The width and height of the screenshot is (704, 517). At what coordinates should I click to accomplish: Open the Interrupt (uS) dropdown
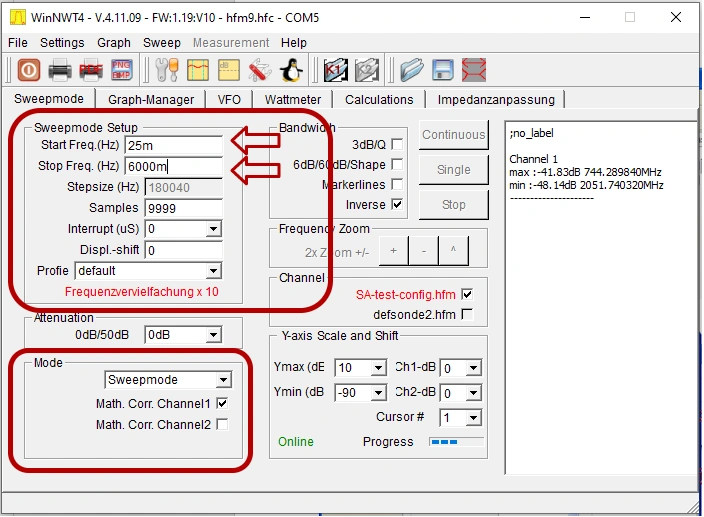coord(213,229)
